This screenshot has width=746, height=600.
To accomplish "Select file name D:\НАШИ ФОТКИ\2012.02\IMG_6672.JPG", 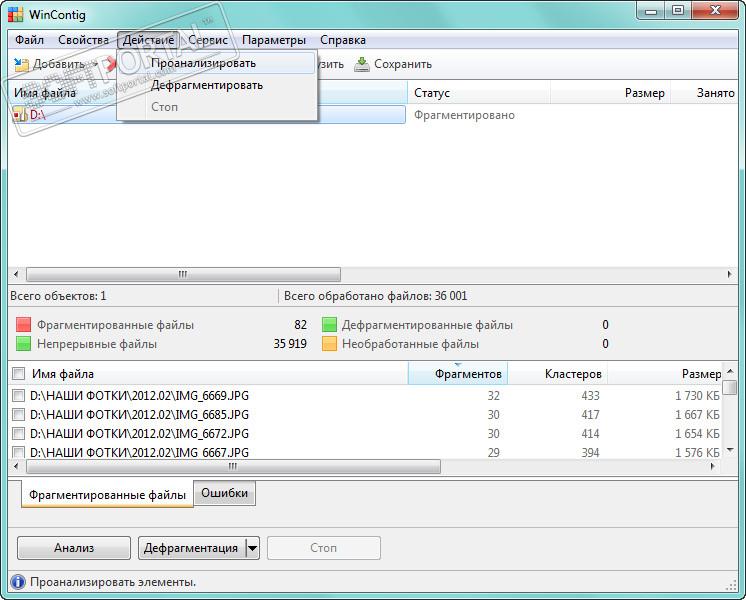I will pyautogui.click(x=139, y=433).
